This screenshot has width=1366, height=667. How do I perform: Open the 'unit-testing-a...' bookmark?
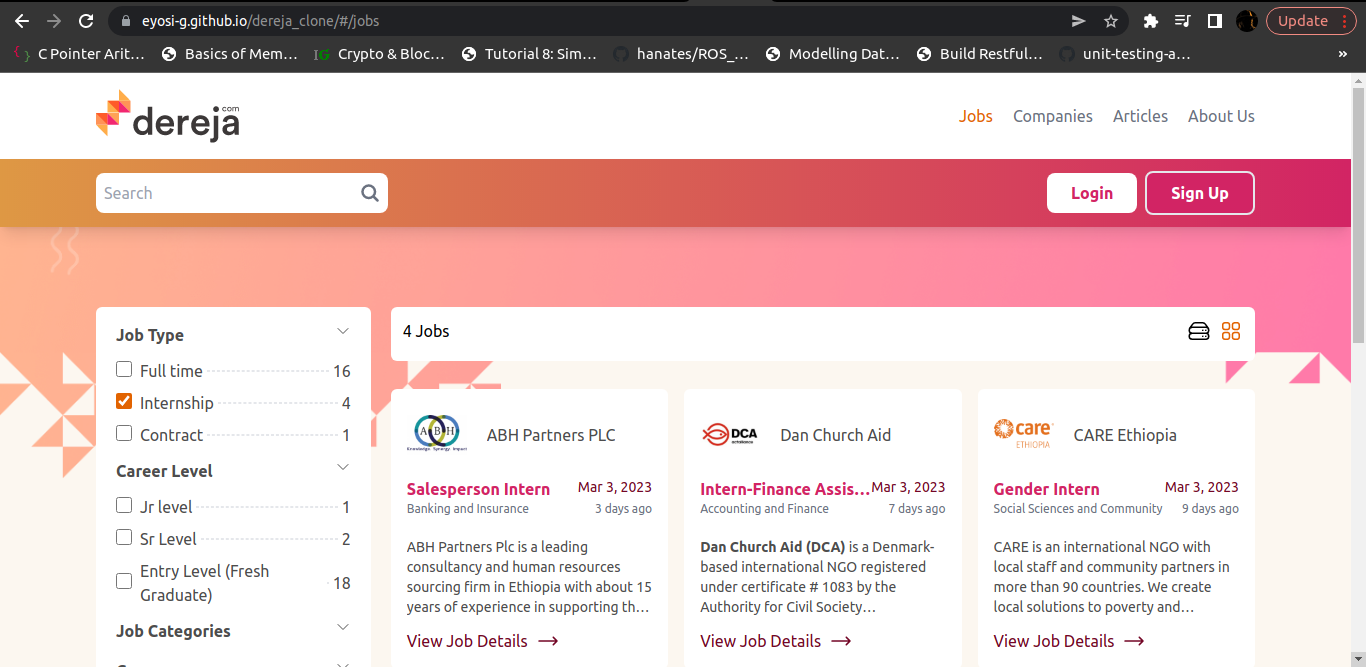click(1126, 54)
